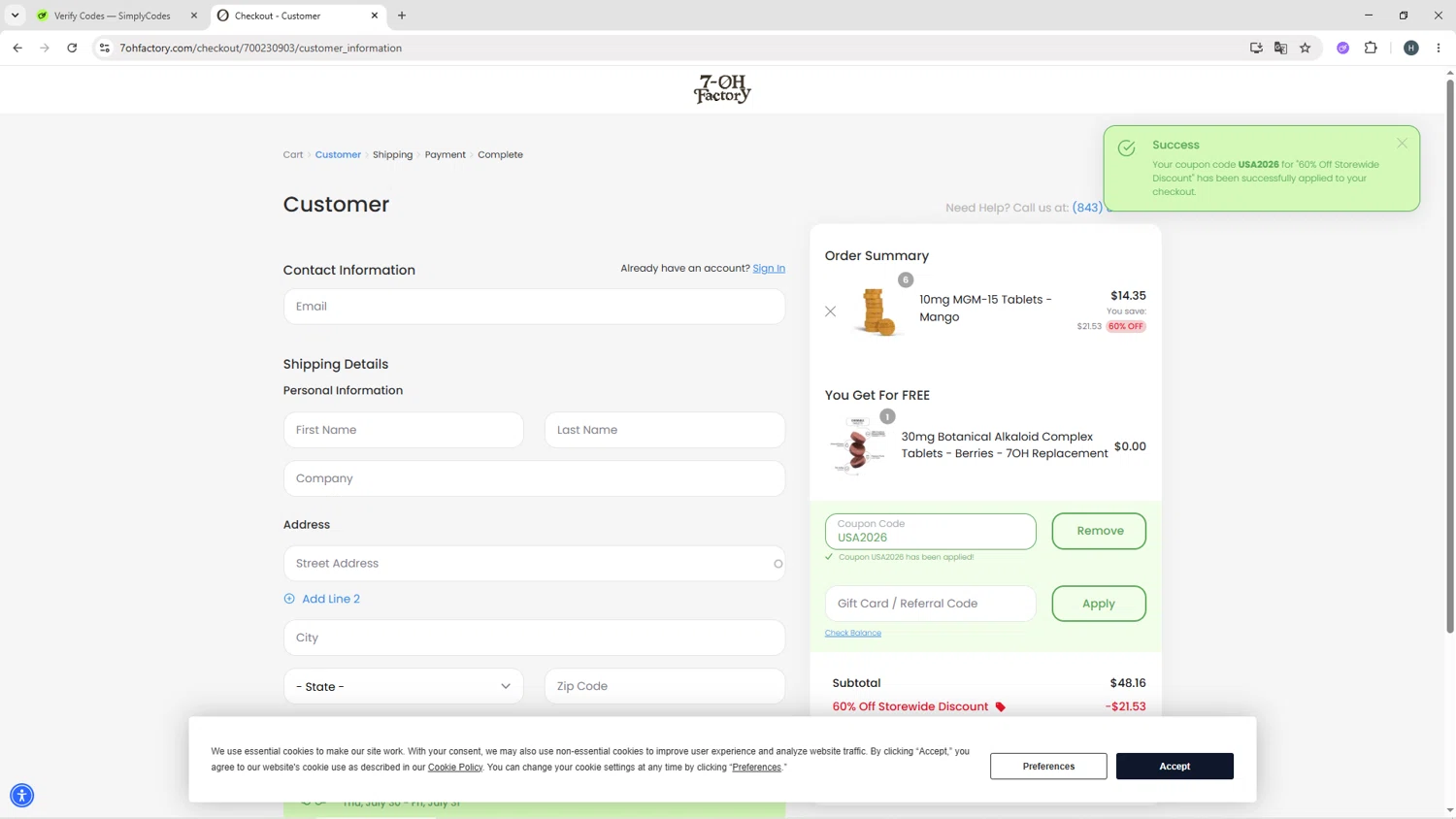1456x819 pixels.
Task: Jump to Shipping breadcrumb step
Action: point(392,154)
